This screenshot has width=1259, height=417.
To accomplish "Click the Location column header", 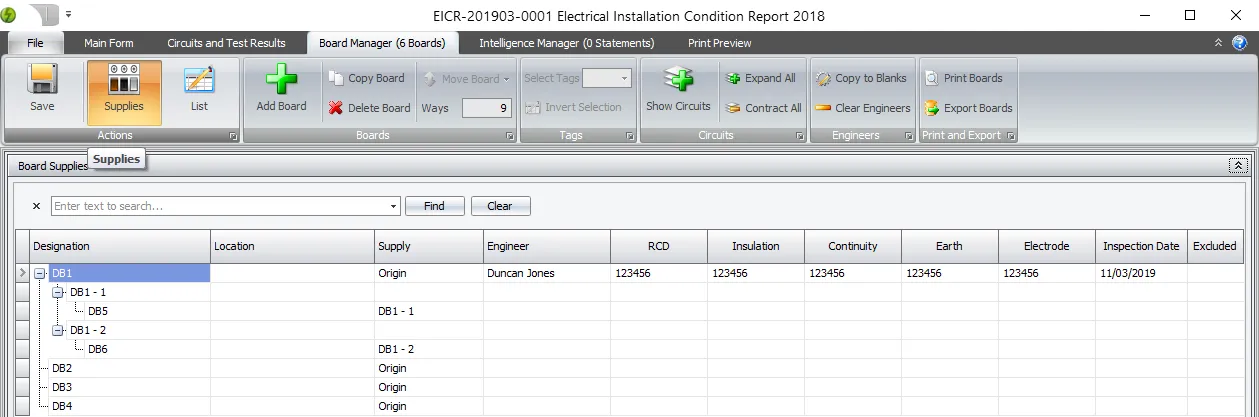I will point(292,246).
